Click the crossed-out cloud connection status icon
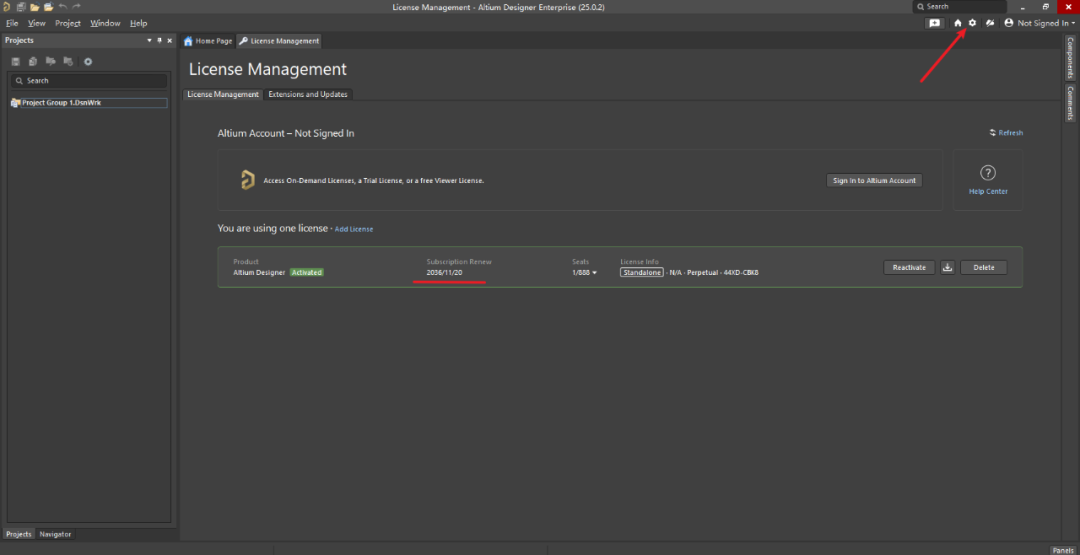 coord(989,23)
